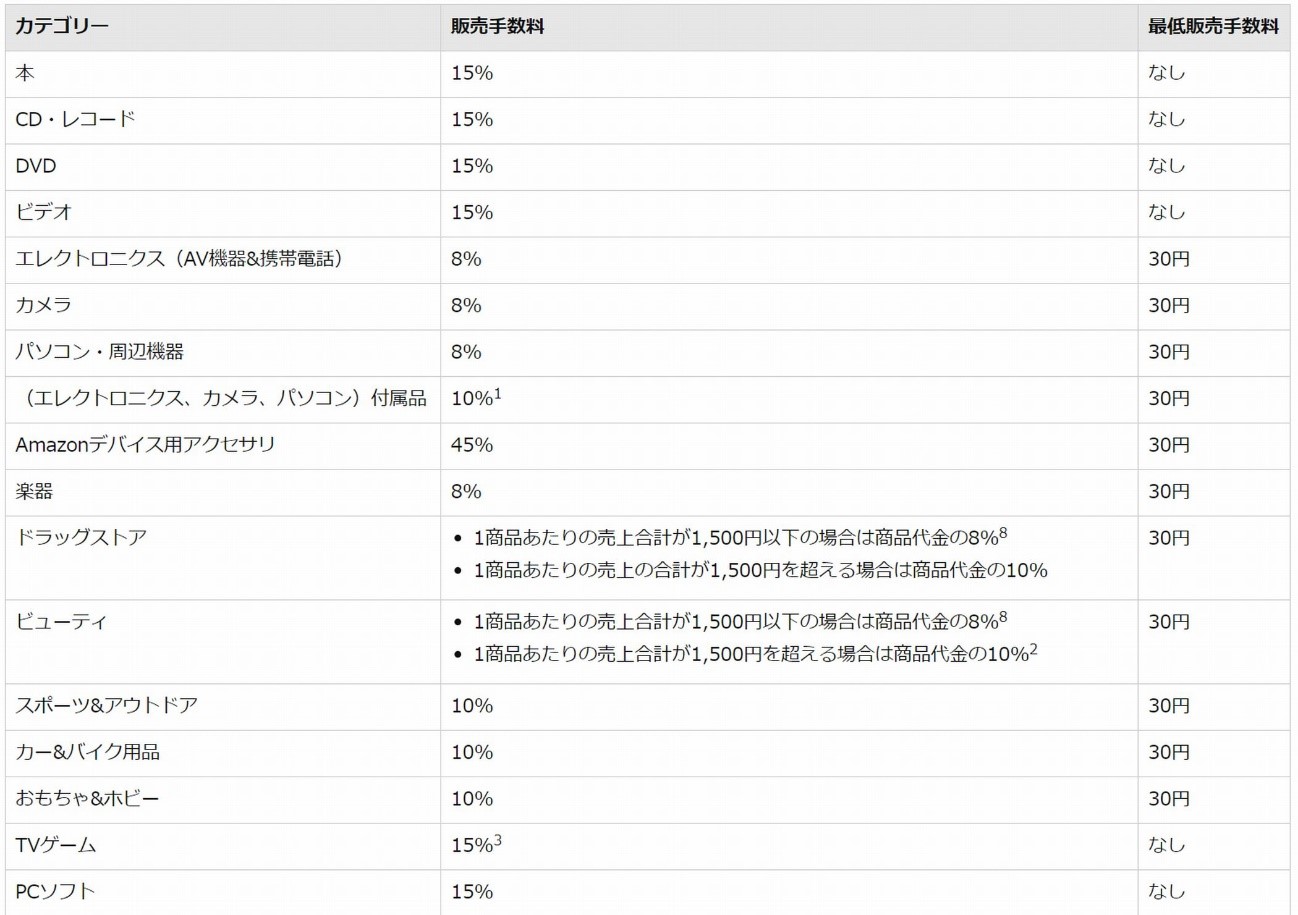Select the Amazonデバイス用アクセサリ category cell

(x=145, y=445)
